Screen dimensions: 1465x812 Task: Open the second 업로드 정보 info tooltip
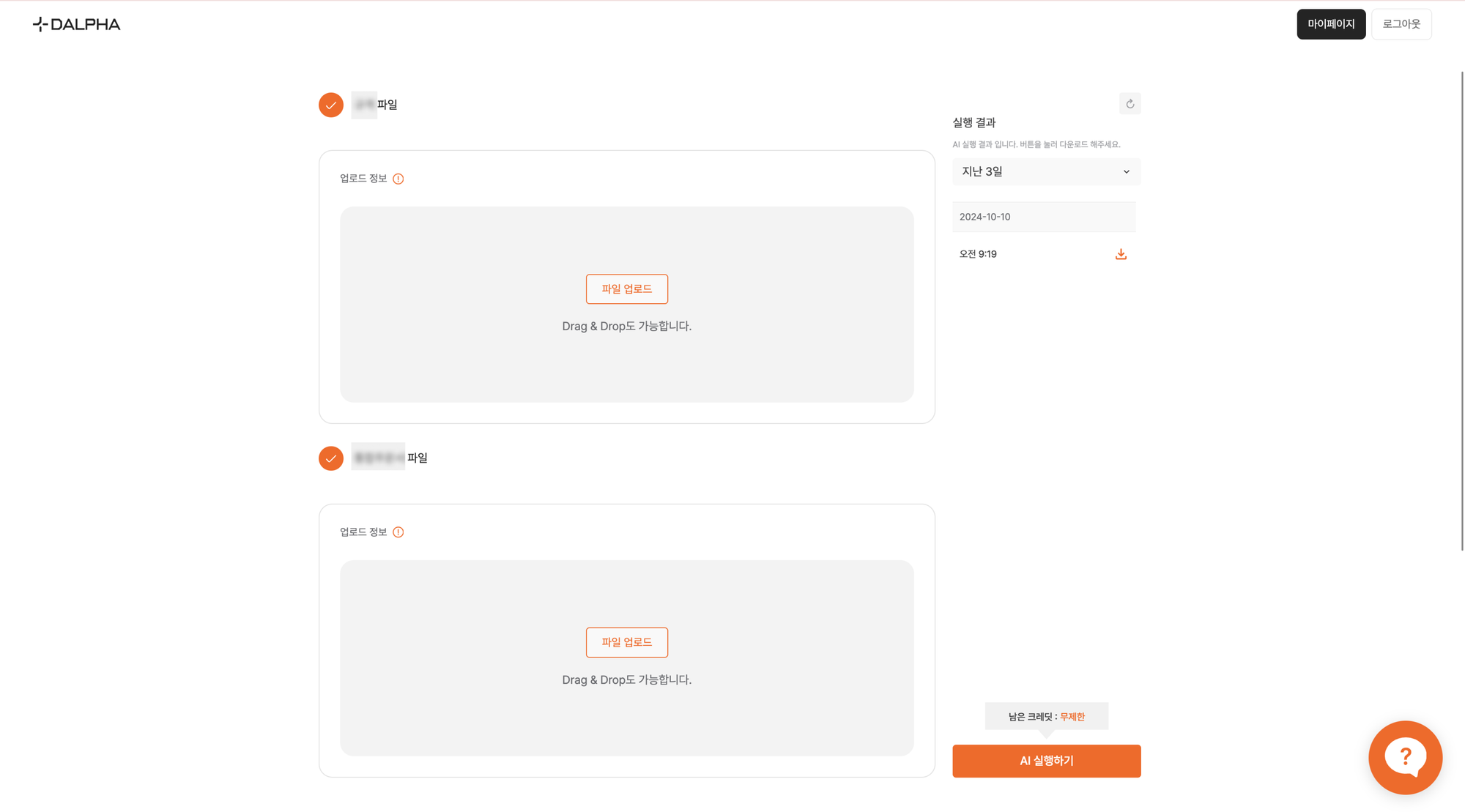(398, 532)
